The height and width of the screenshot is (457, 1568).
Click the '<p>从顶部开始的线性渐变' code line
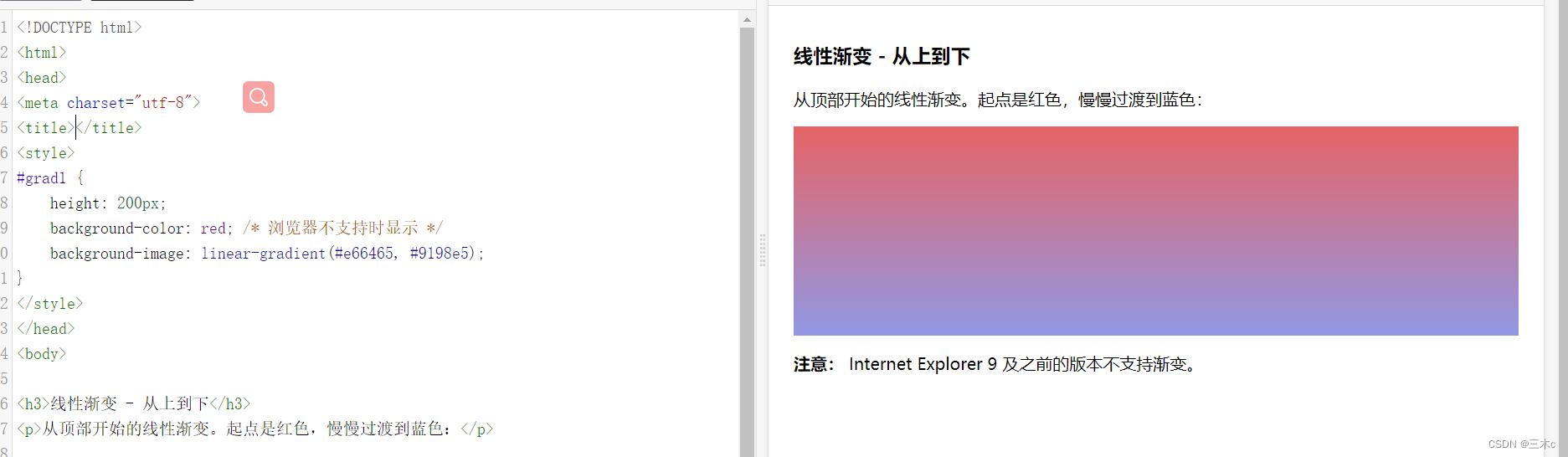pos(255,429)
